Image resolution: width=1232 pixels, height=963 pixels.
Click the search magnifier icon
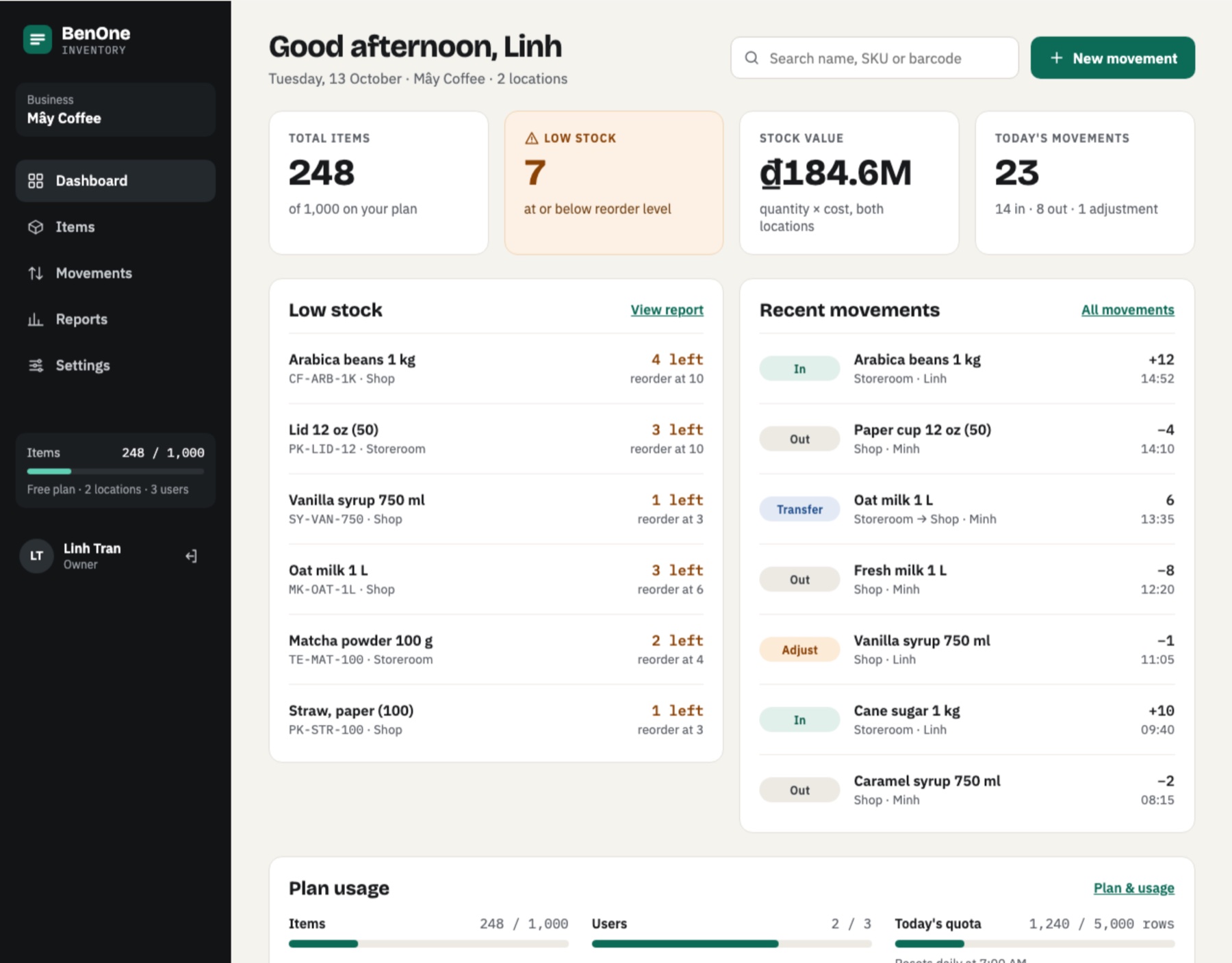pos(752,58)
